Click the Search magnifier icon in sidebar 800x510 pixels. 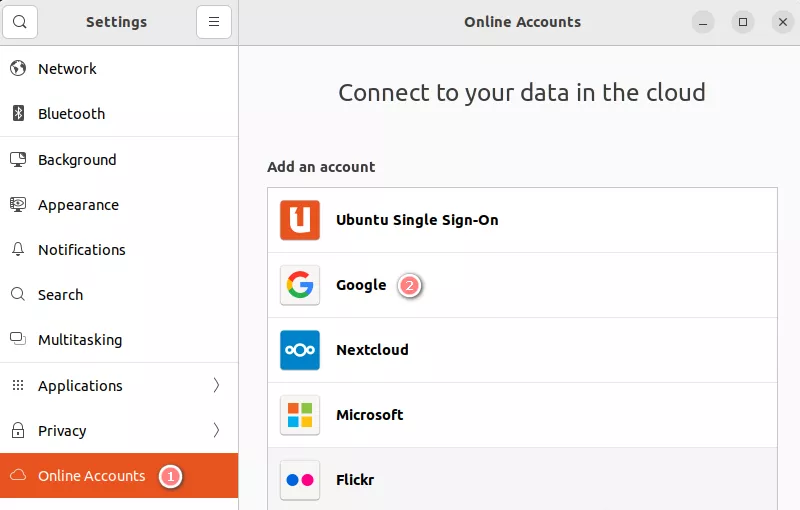(18, 294)
